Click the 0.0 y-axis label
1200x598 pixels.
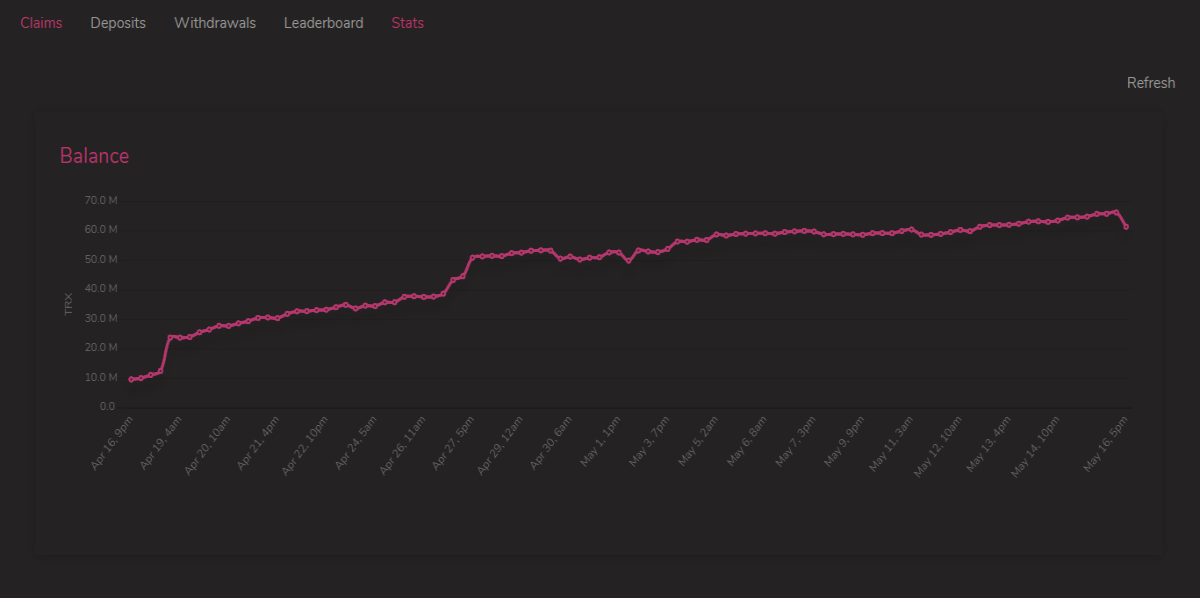click(108, 407)
